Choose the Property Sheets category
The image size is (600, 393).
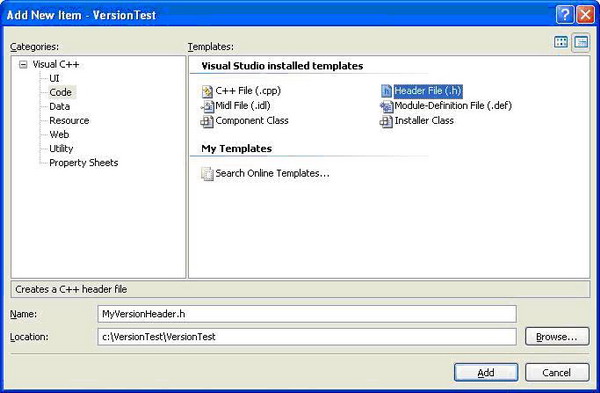pyautogui.click(x=83, y=163)
